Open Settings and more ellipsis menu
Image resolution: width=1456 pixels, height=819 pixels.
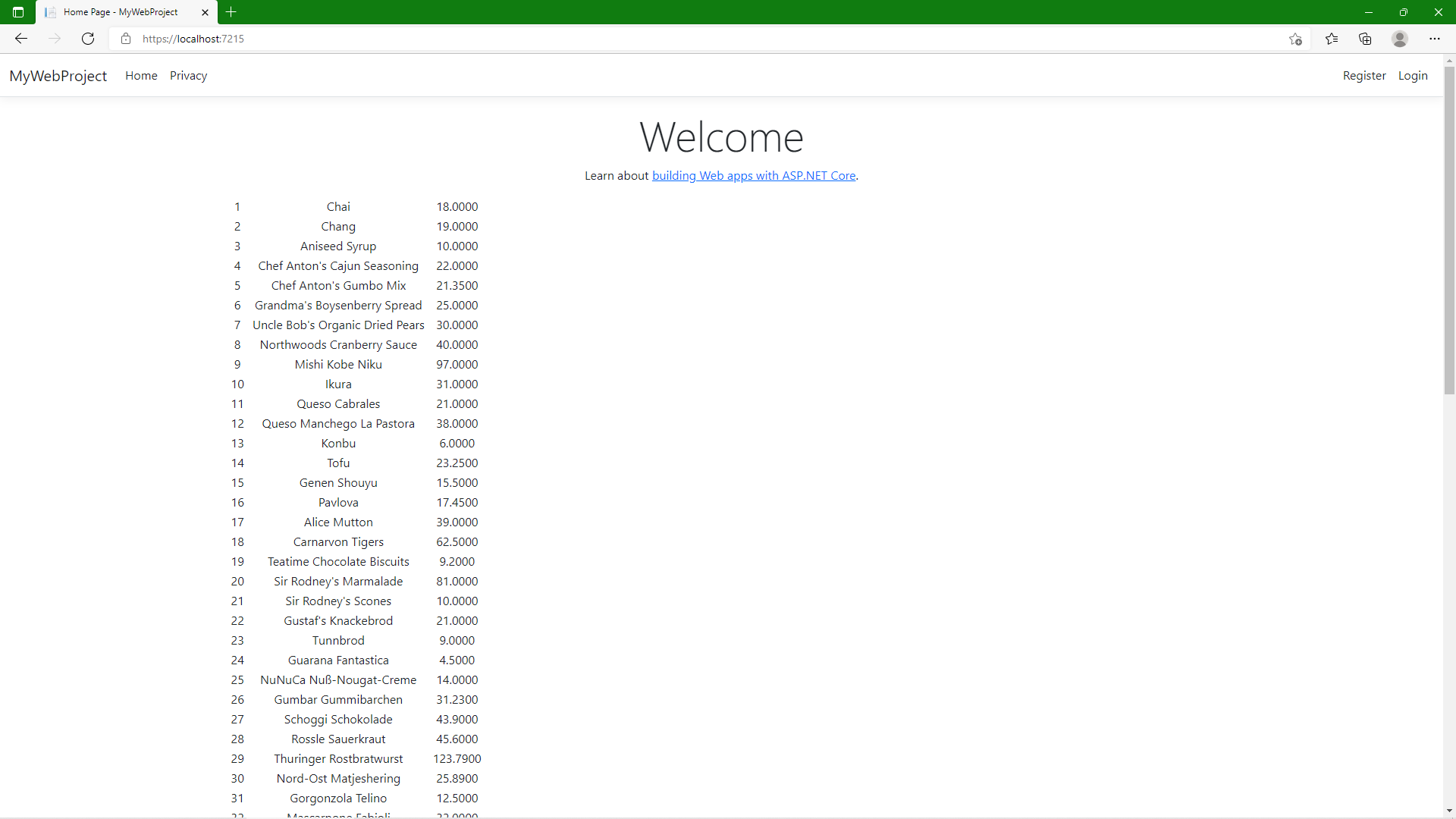click(x=1435, y=39)
